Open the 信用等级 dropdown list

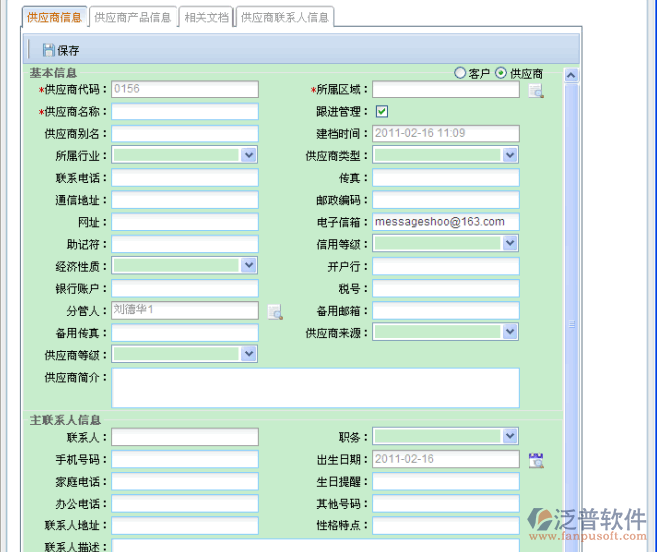click(510, 243)
